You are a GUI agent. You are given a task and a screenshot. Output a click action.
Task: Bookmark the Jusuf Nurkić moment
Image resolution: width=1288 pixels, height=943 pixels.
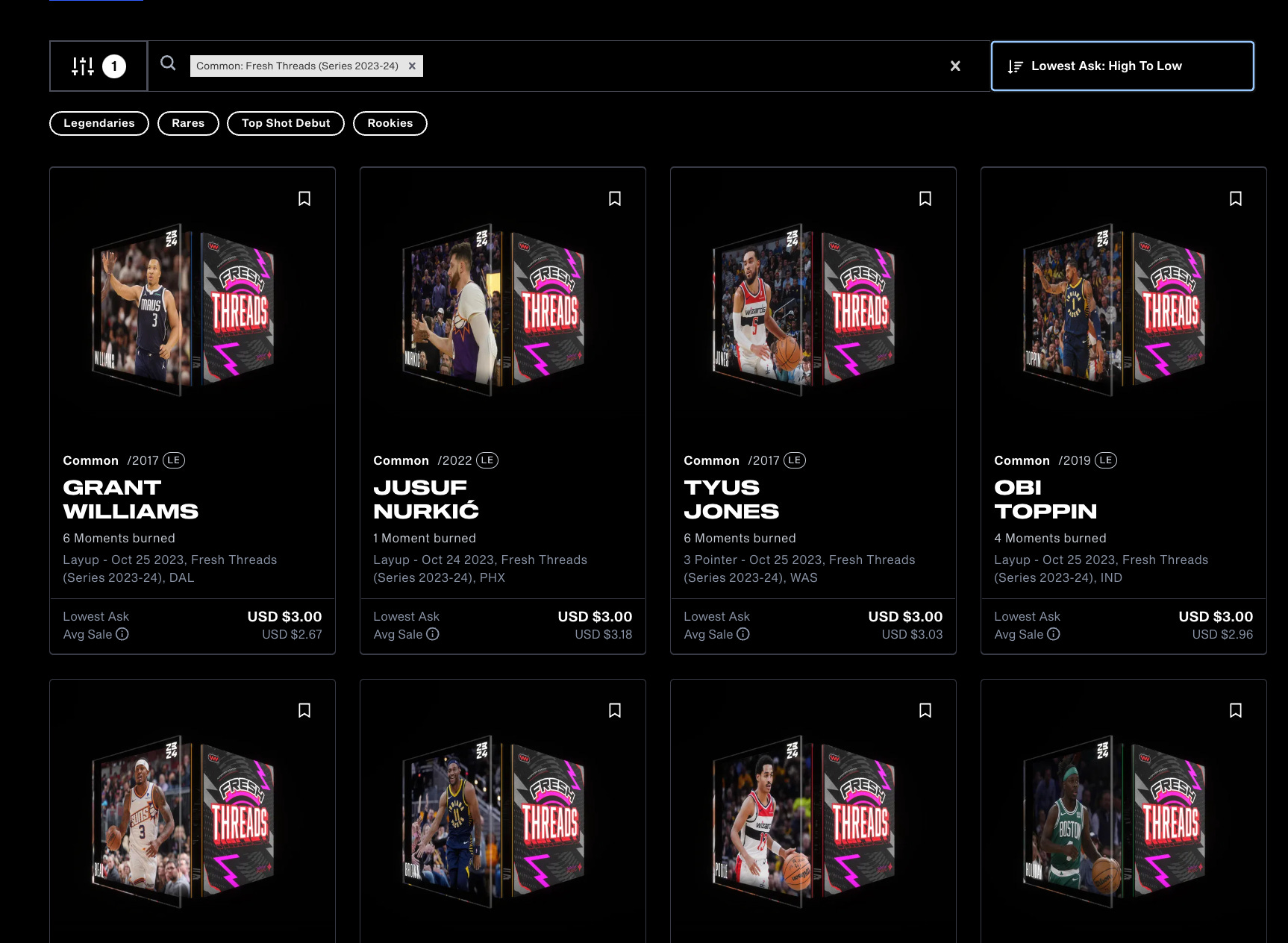615,198
